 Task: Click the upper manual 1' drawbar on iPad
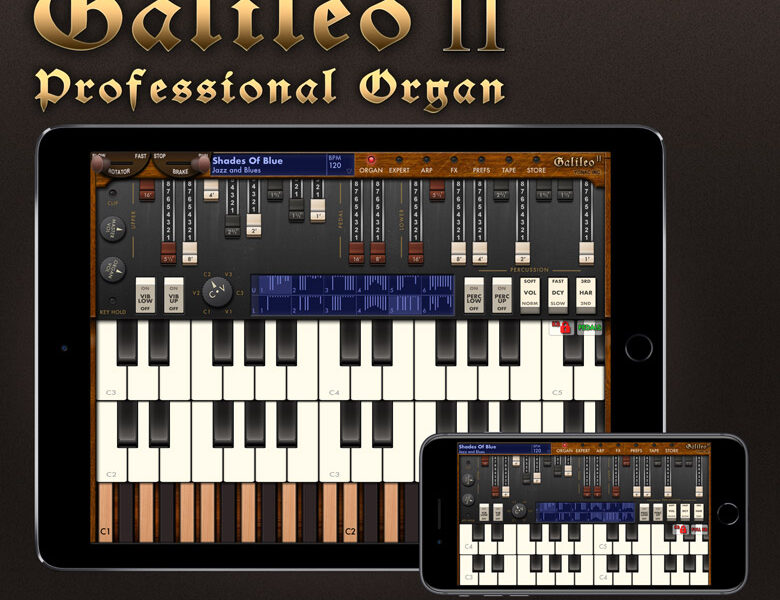pos(318,210)
